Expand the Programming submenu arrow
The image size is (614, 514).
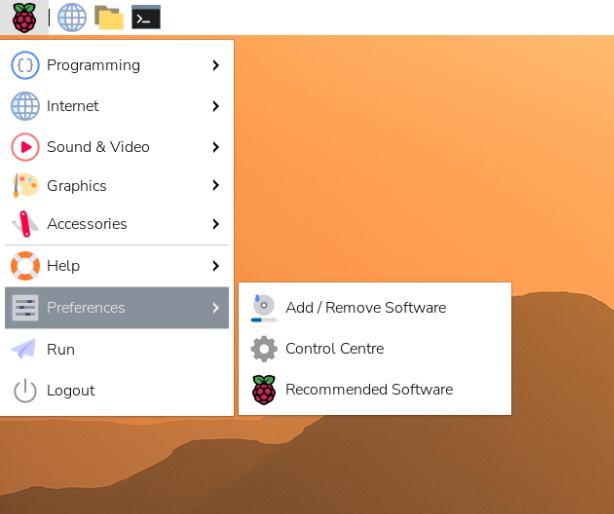(215, 65)
